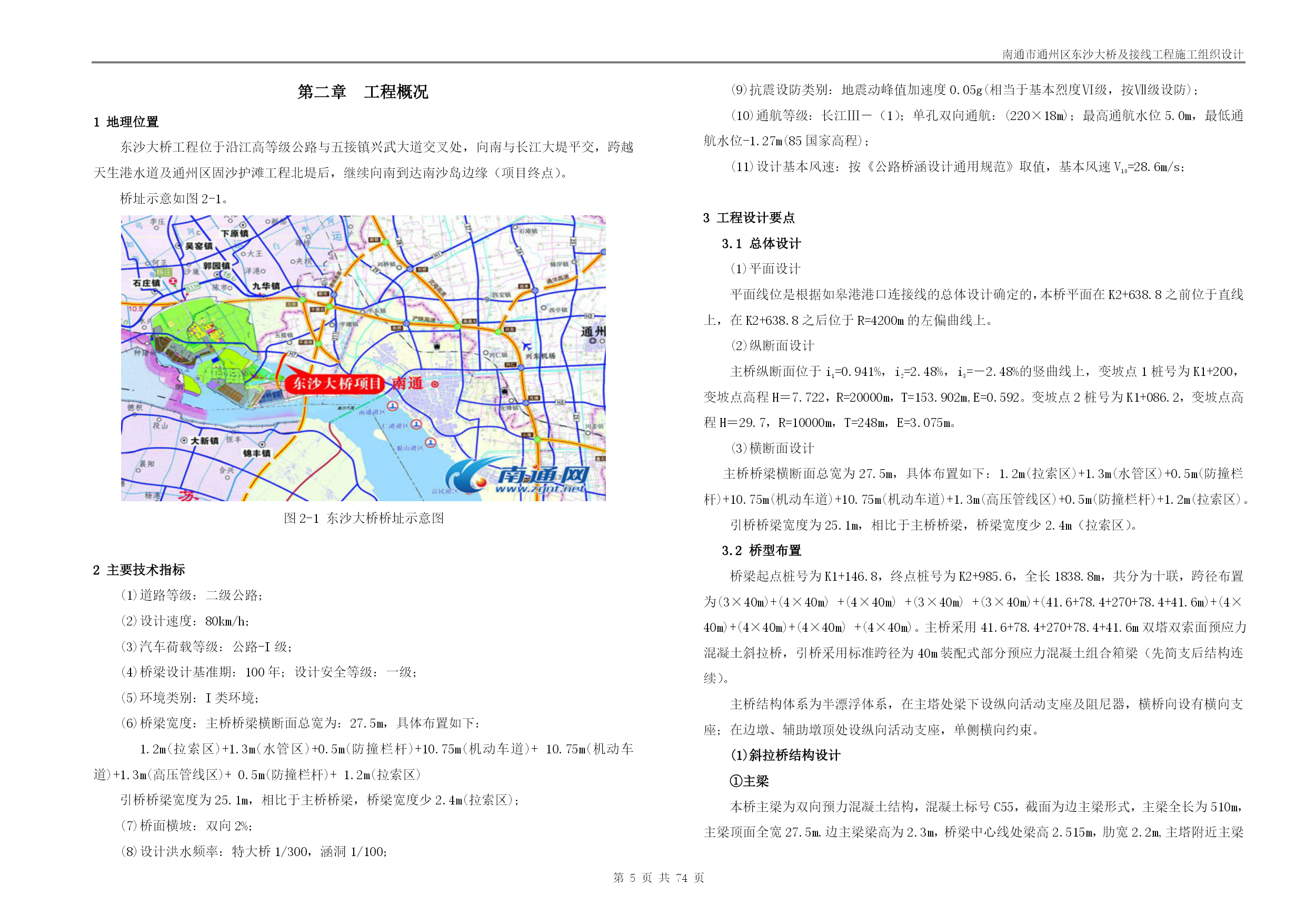Screen dimensions: 1306x924
Task: Click the subheading '3.2 桥型布置'
Action: (x=761, y=551)
